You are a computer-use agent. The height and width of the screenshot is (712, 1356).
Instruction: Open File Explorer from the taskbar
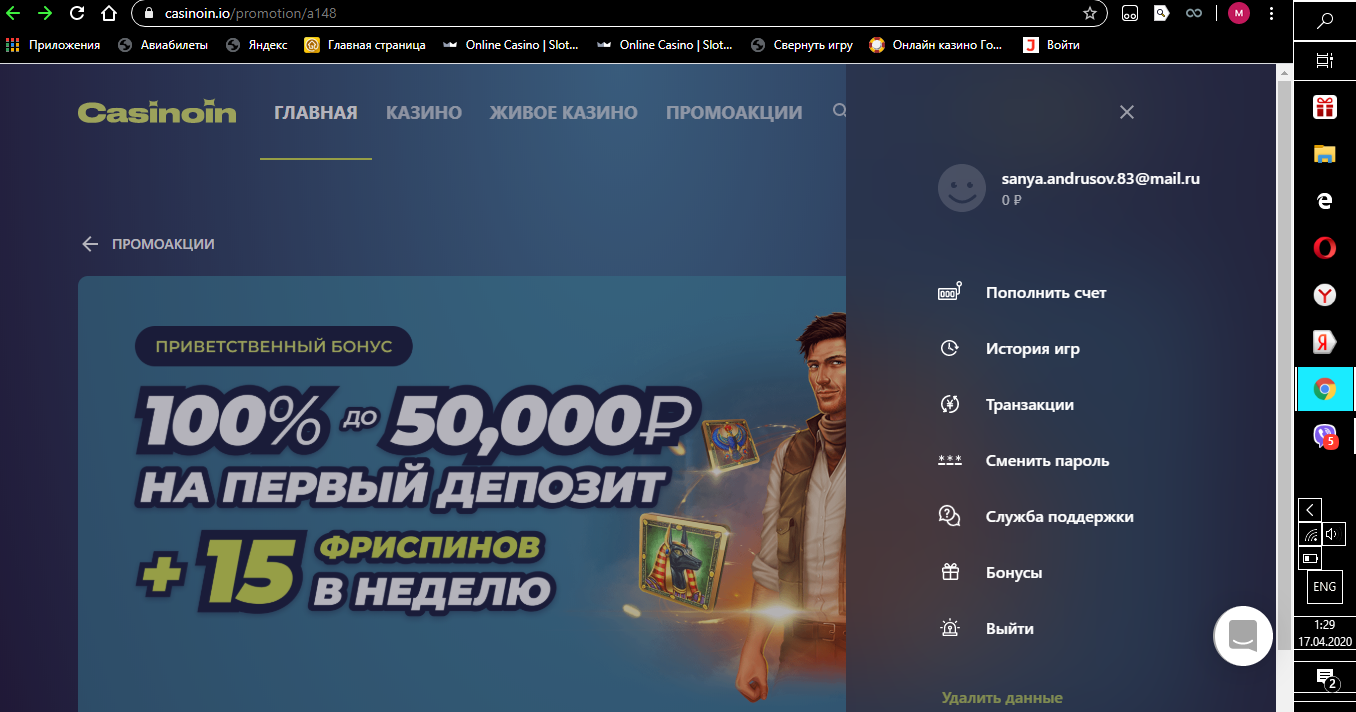1325,153
